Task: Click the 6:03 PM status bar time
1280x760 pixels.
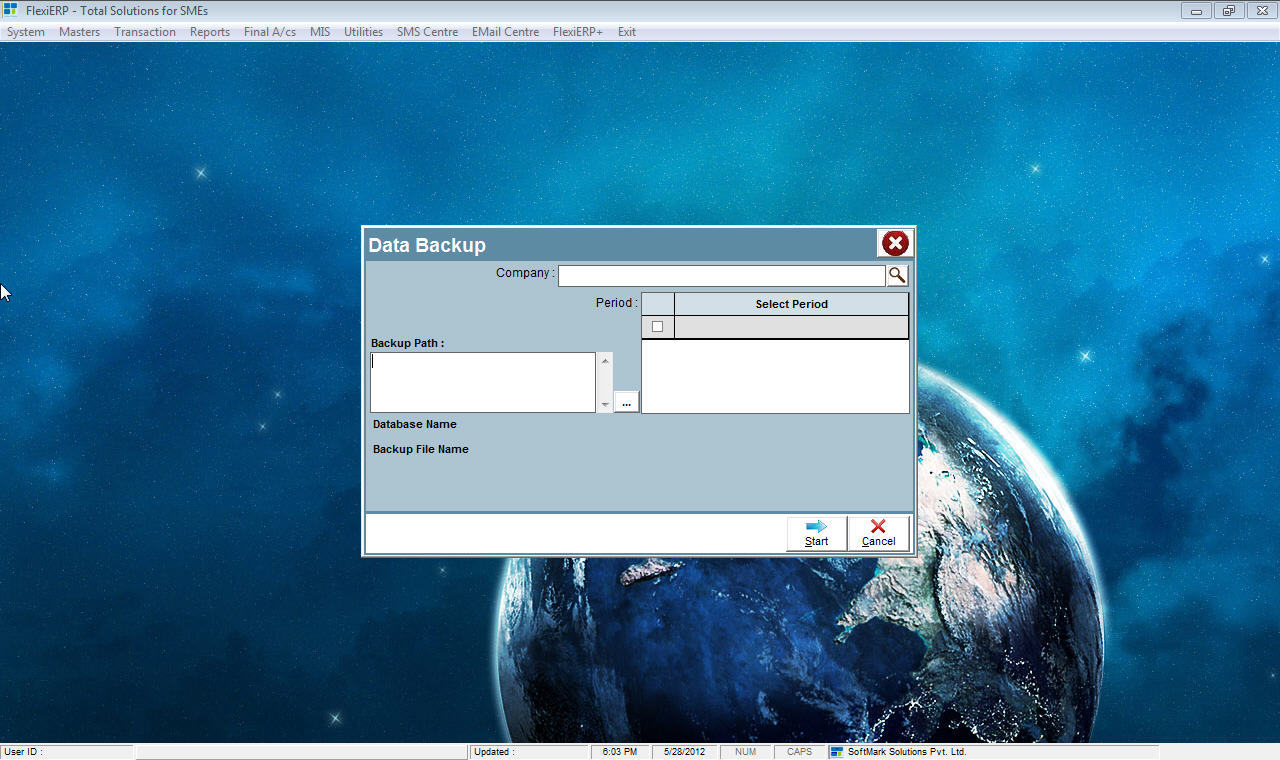Action: (620, 752)
